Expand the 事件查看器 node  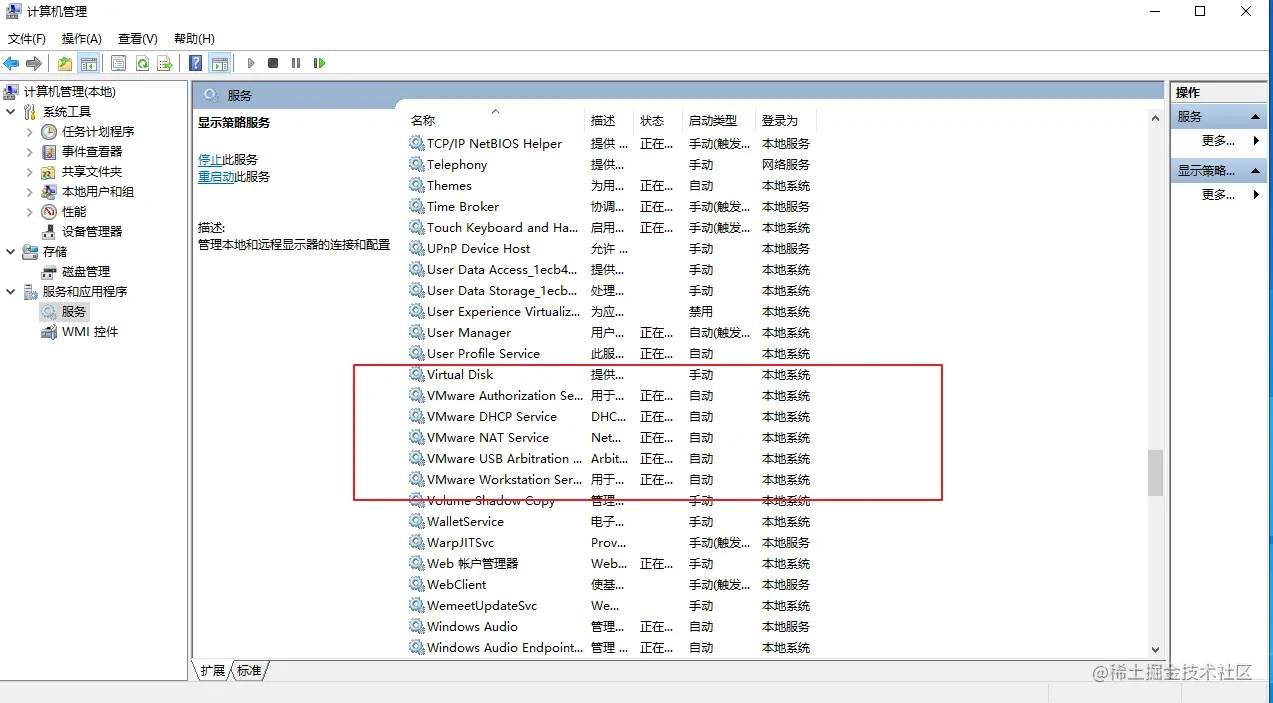click(x=30, y=152)
